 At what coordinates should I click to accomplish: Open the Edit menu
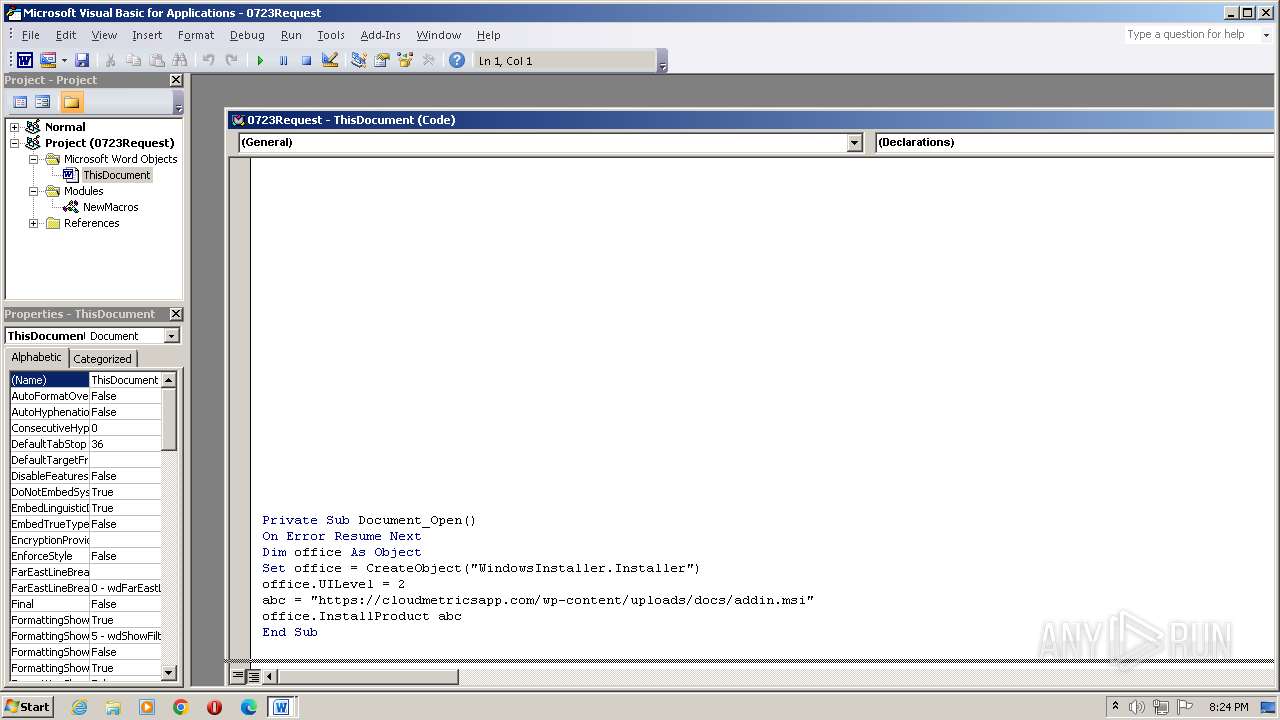[x=66, y=35]
